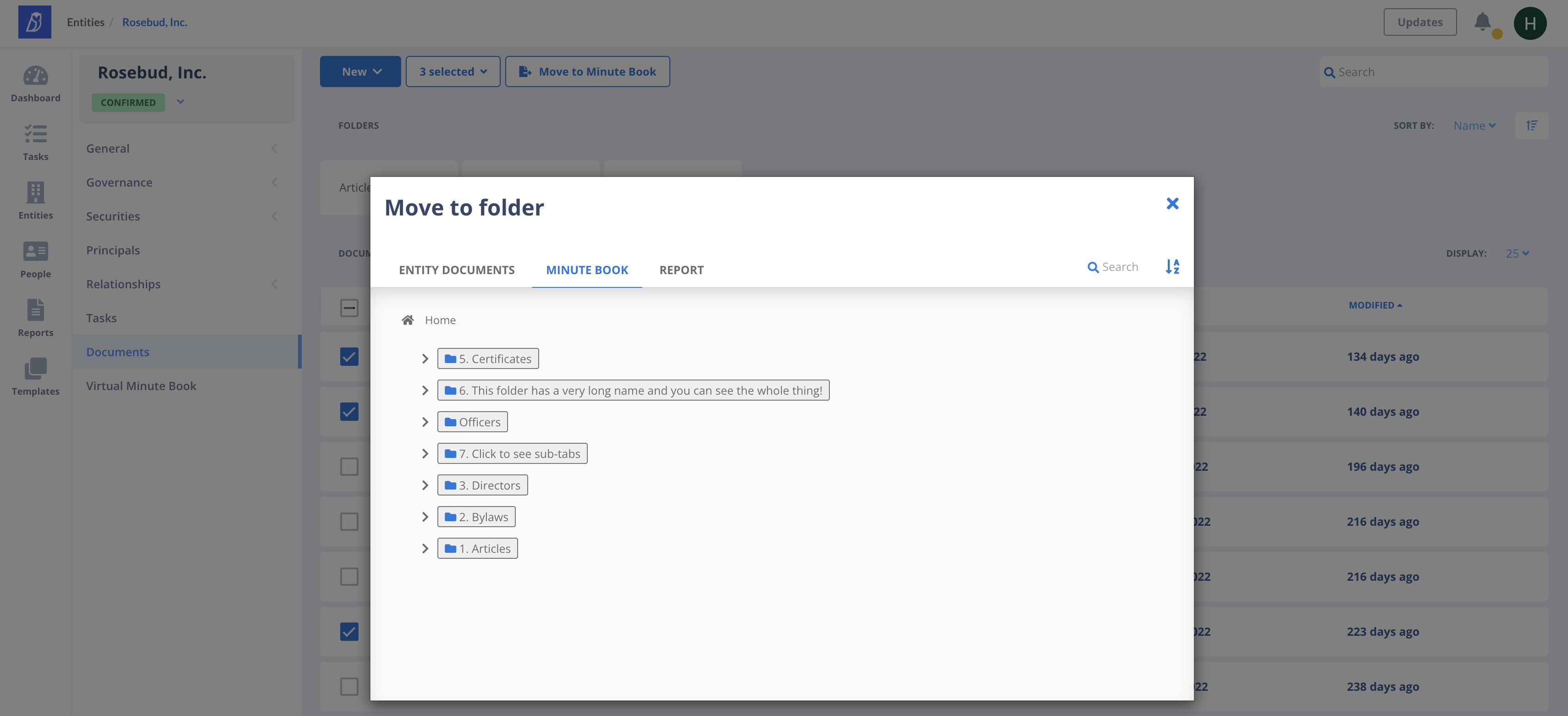This screenshot has height=716, width=1568.
Task: Select the 2. Bylaws folder
Action: 477,517
